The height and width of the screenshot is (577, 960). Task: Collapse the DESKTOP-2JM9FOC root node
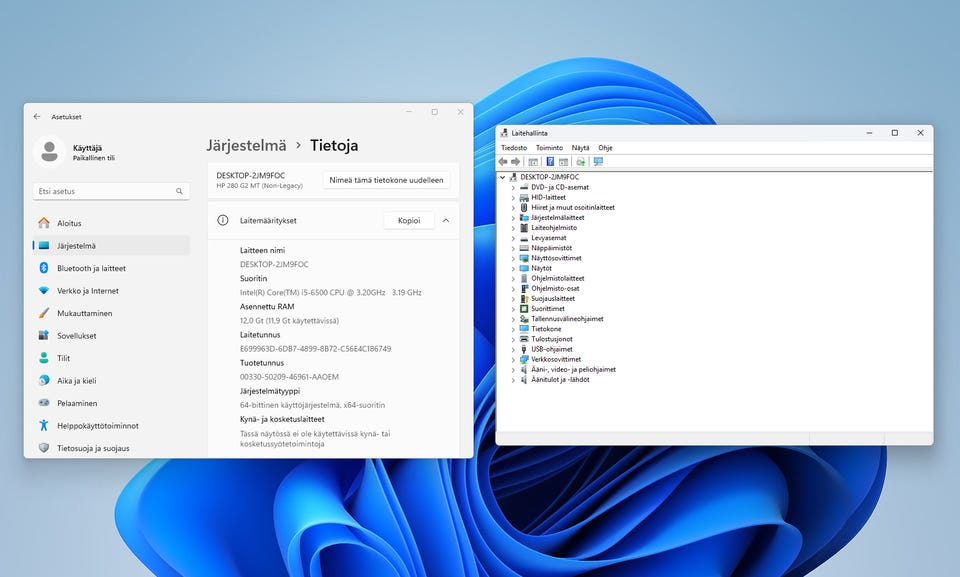point(503,177)
